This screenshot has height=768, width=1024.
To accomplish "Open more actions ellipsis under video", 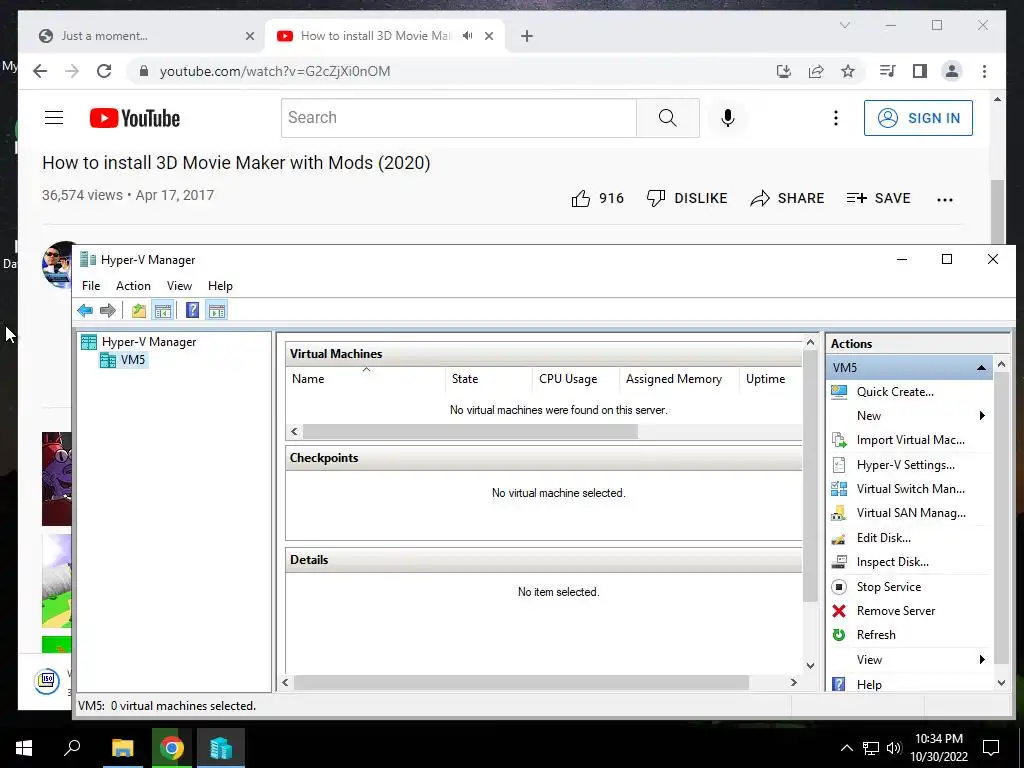I will 944,200.
